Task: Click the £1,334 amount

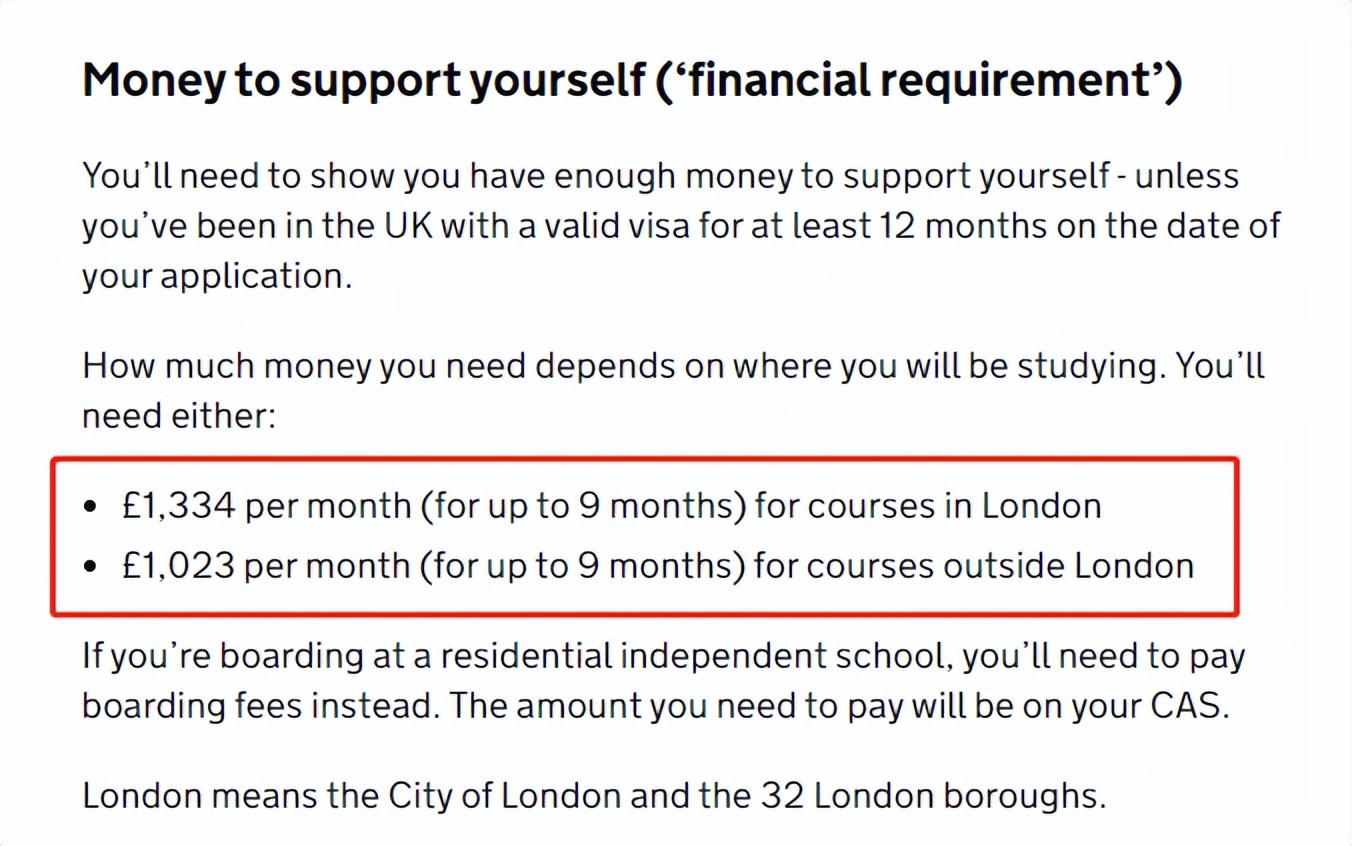Action: tap(178, 506)
